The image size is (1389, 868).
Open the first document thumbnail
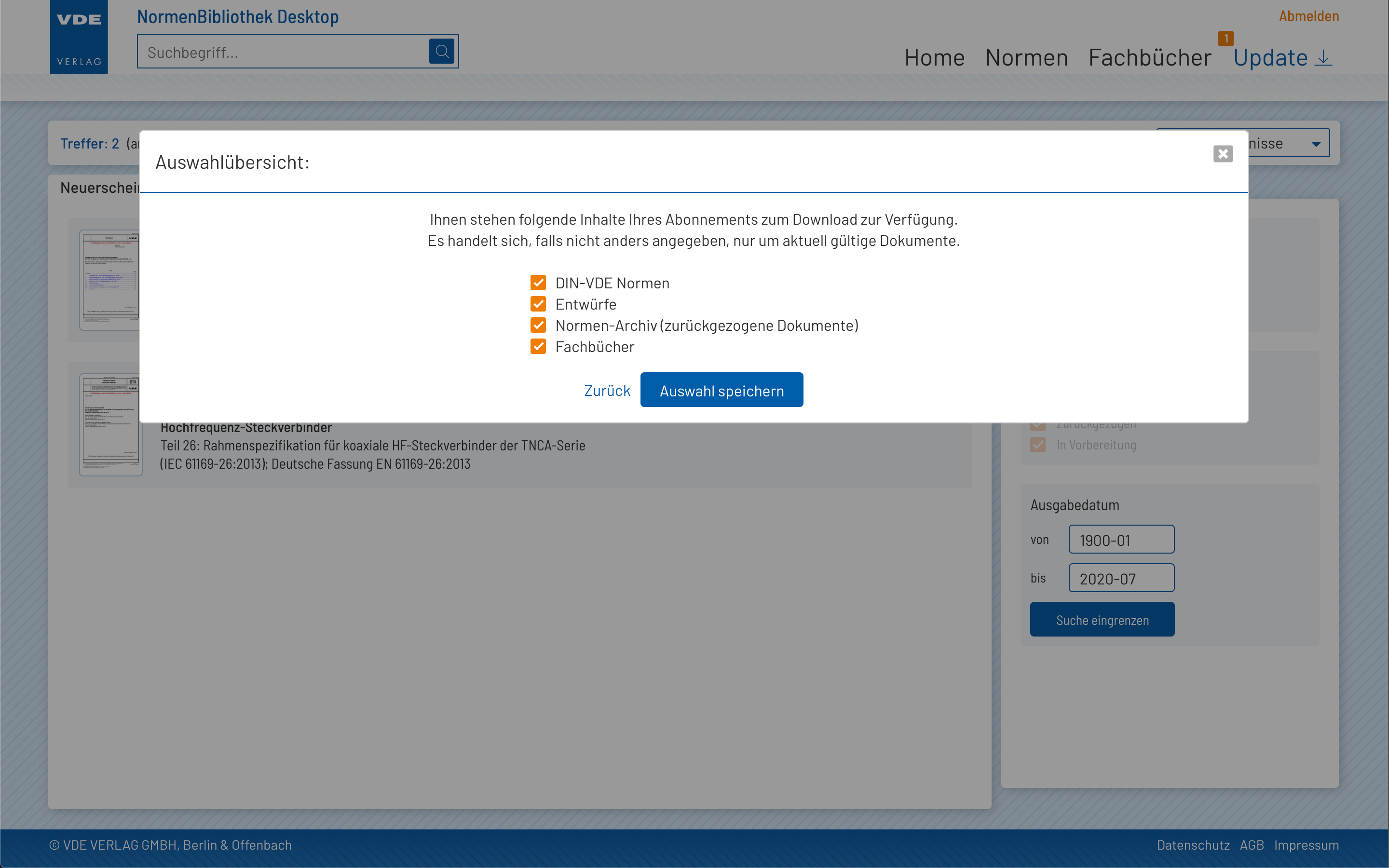click(109, 280)
